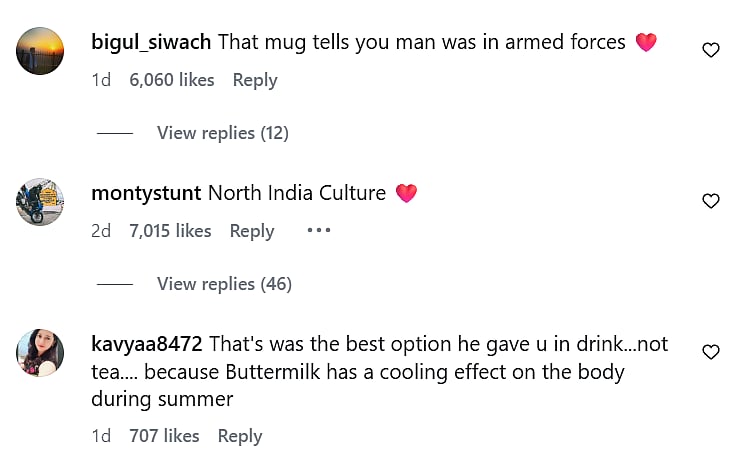
Task: Reply to kavyaa8472's Buttermilk comment
Action: [240, 436]
